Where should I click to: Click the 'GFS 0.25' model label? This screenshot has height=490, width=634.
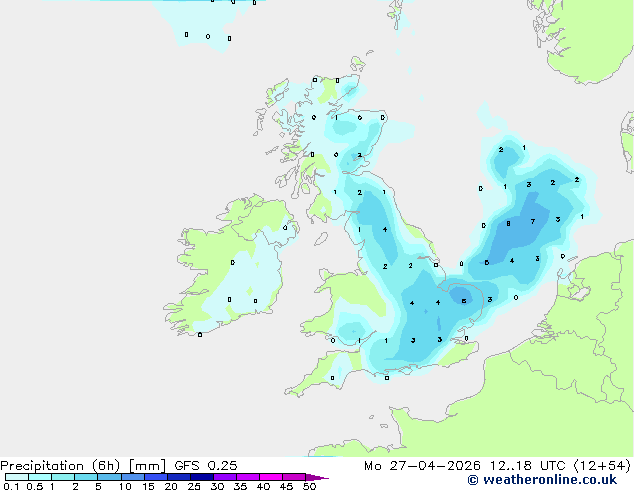(x=206, y=466)
